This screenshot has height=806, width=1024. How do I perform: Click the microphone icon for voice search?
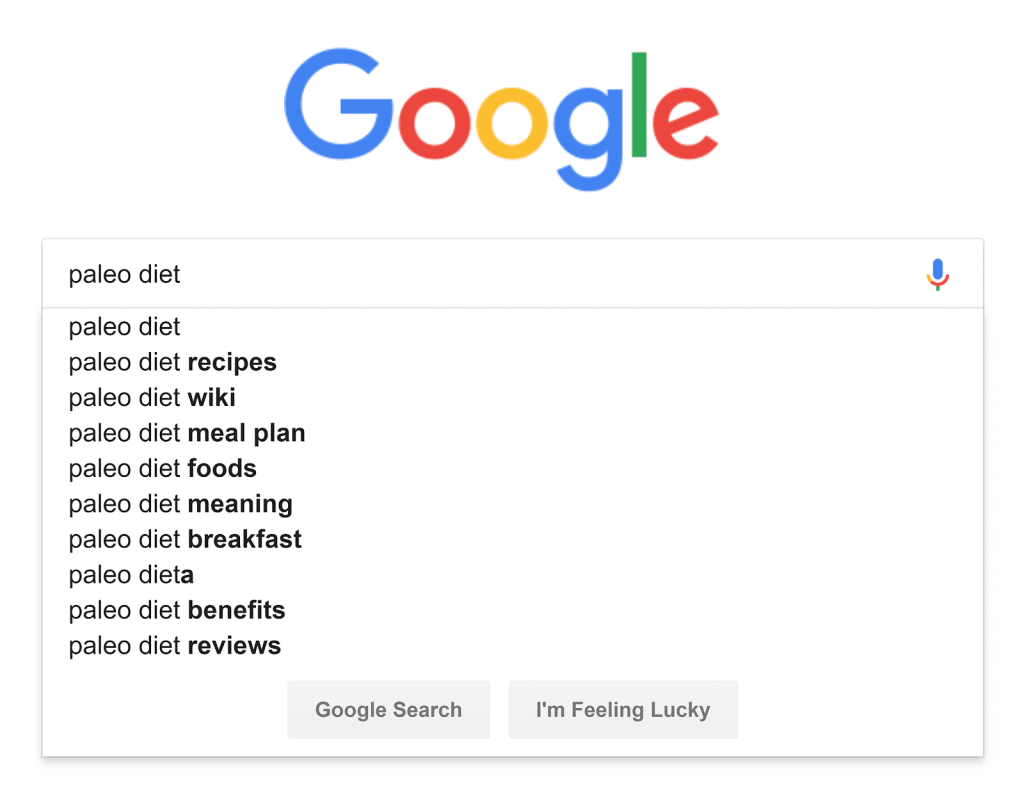[937, 273]
